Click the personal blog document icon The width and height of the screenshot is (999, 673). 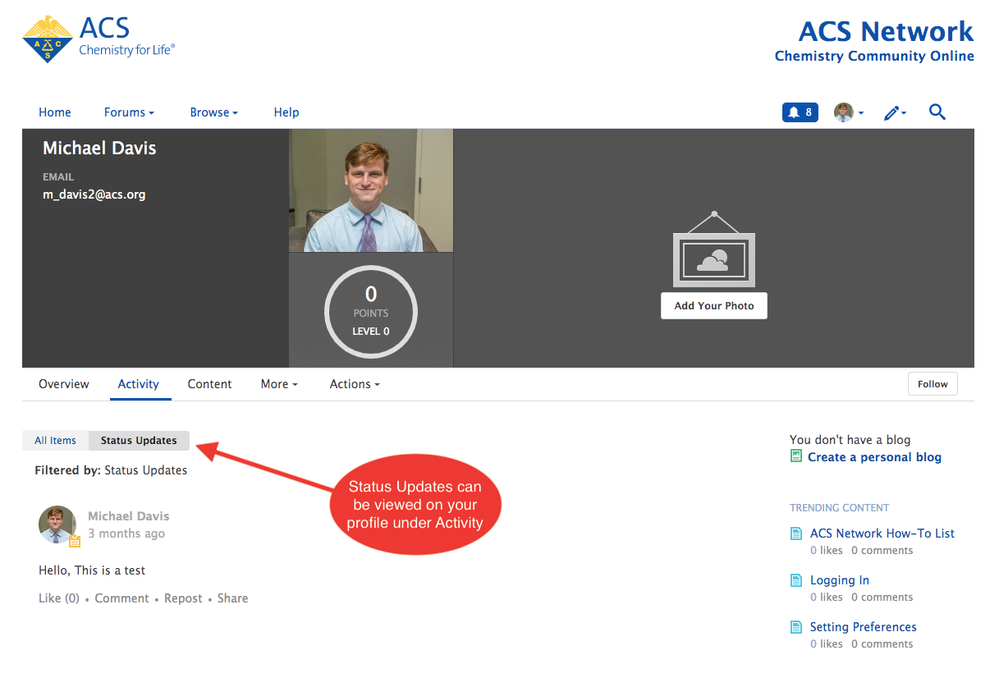click(796, 457)
